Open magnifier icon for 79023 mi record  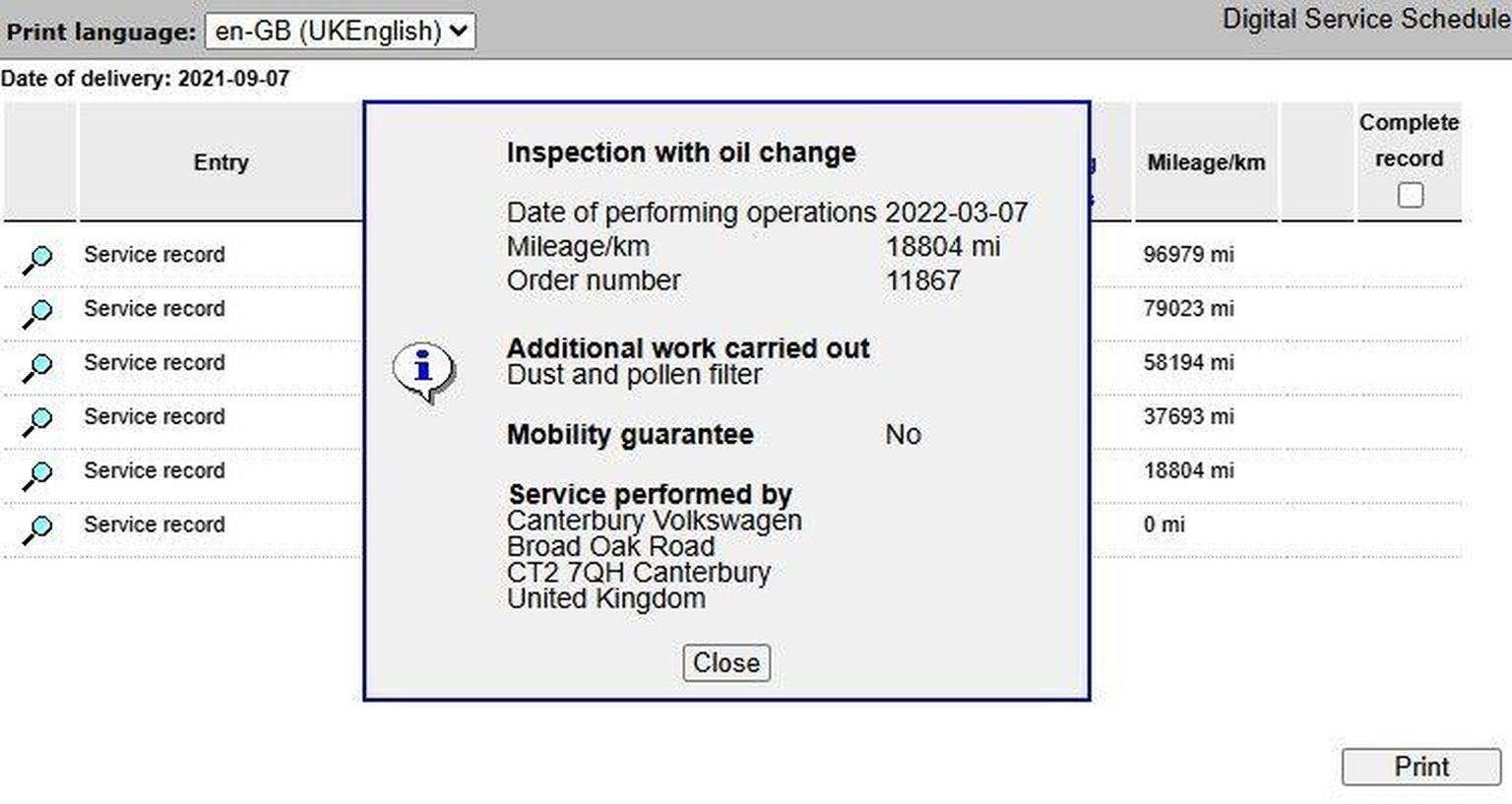click(38, 313)
